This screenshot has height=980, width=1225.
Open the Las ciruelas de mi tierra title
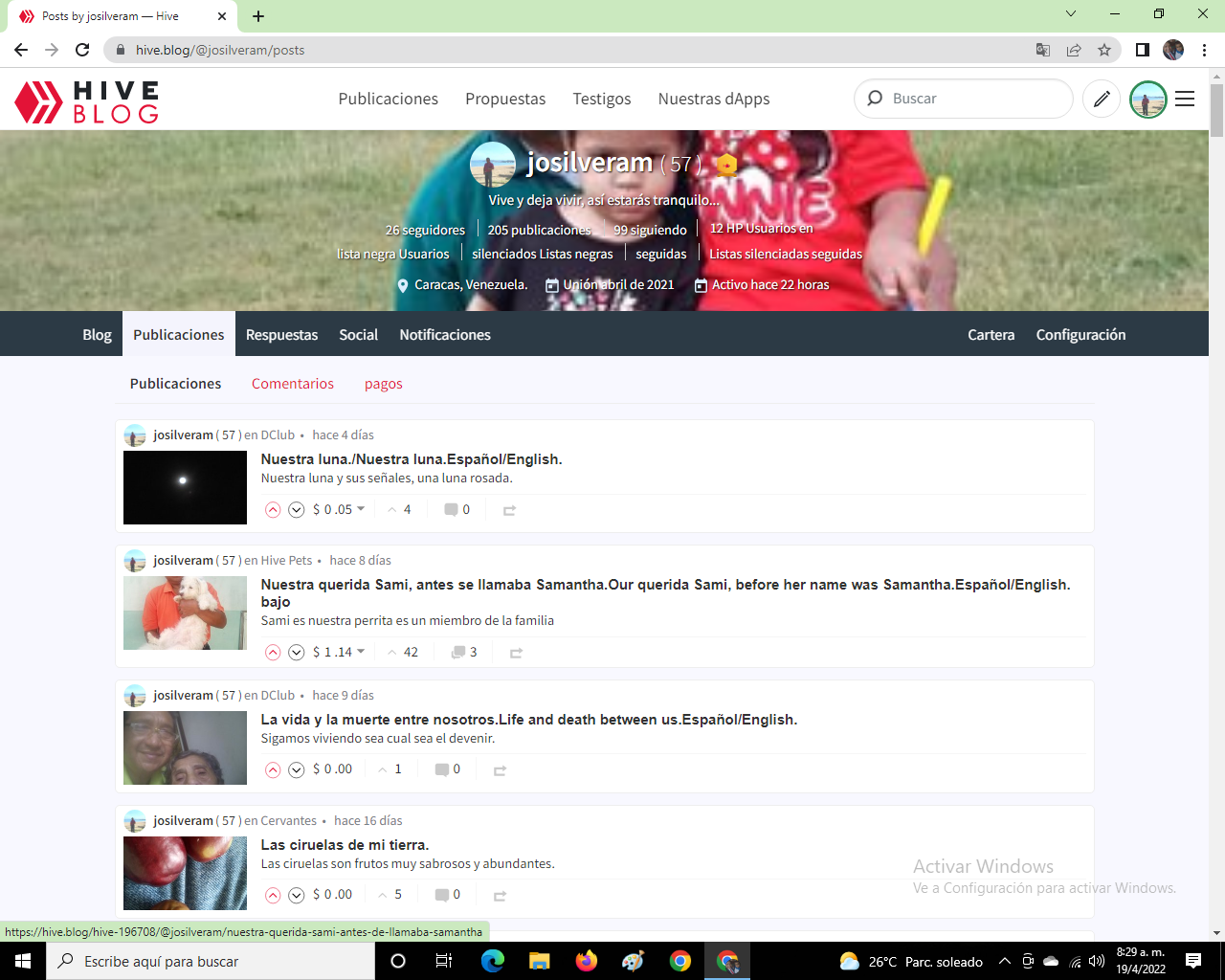coord(345,844)
